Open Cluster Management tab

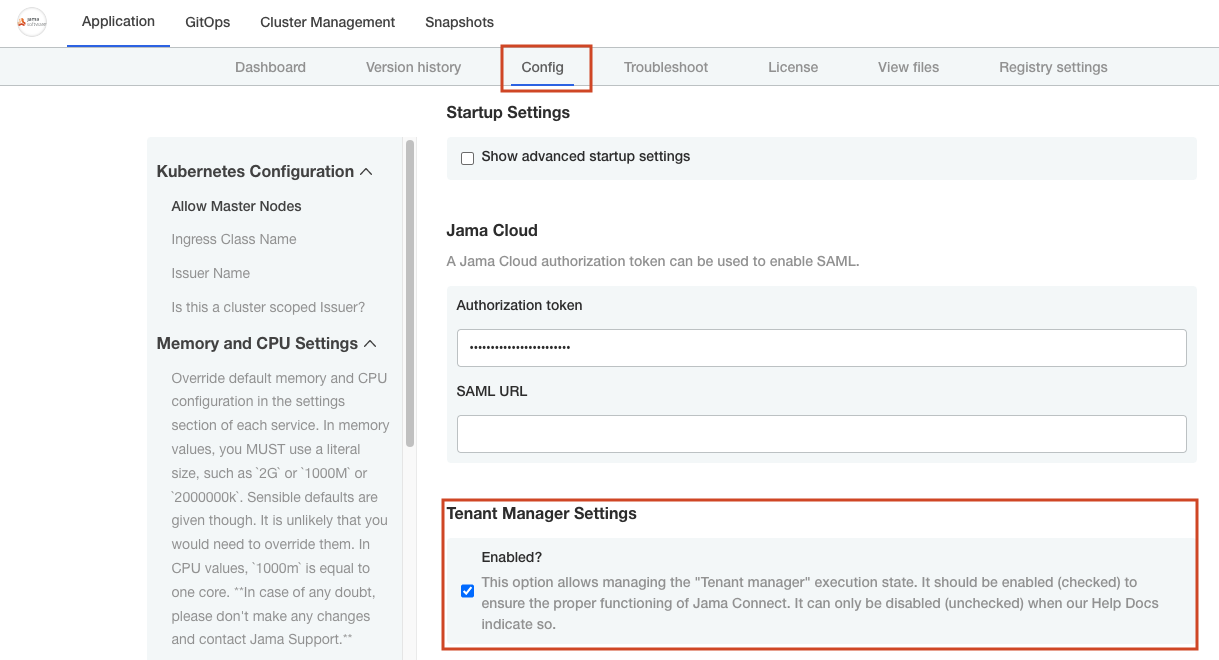pyautogui.click(x=327, y=22)
